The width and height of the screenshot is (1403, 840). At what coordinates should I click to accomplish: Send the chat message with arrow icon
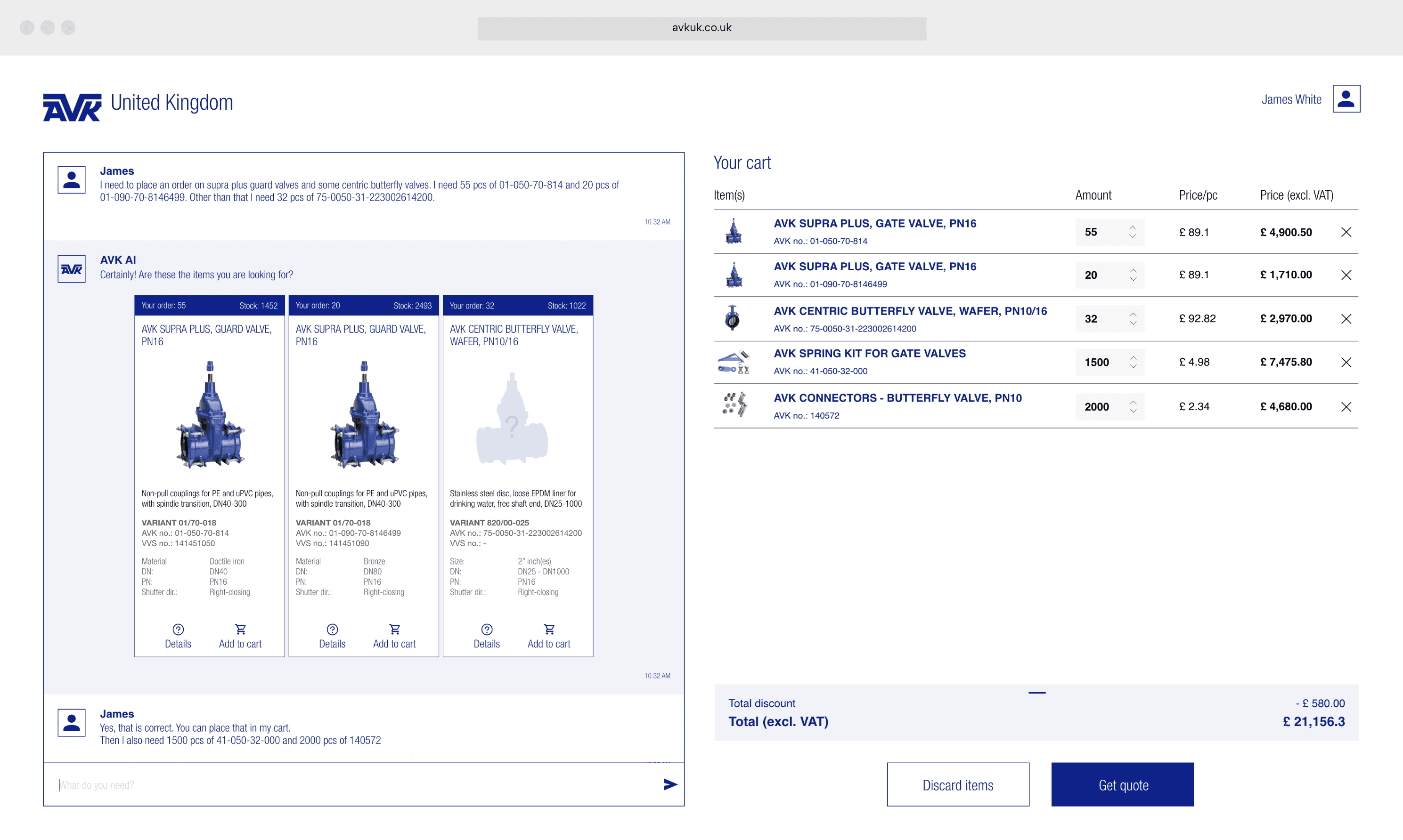670,784
